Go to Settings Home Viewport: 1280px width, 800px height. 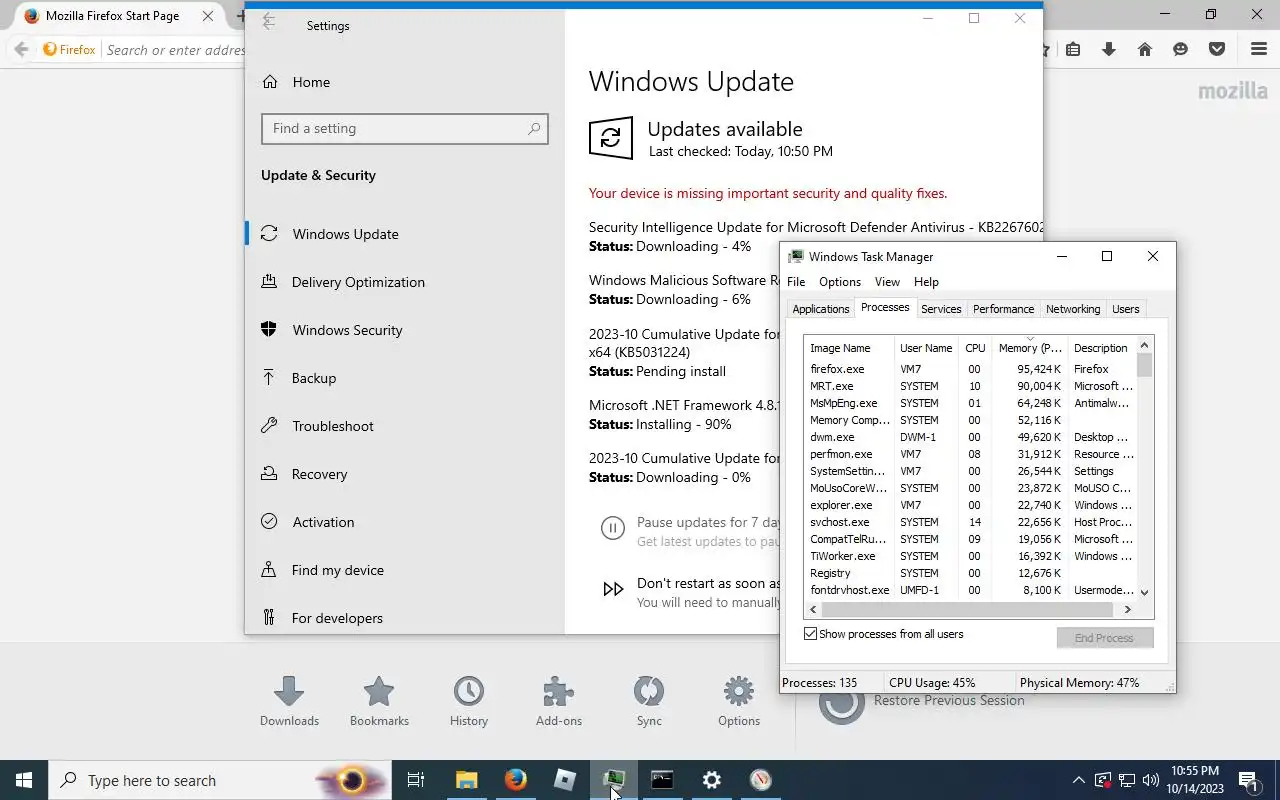coord(311,82)
